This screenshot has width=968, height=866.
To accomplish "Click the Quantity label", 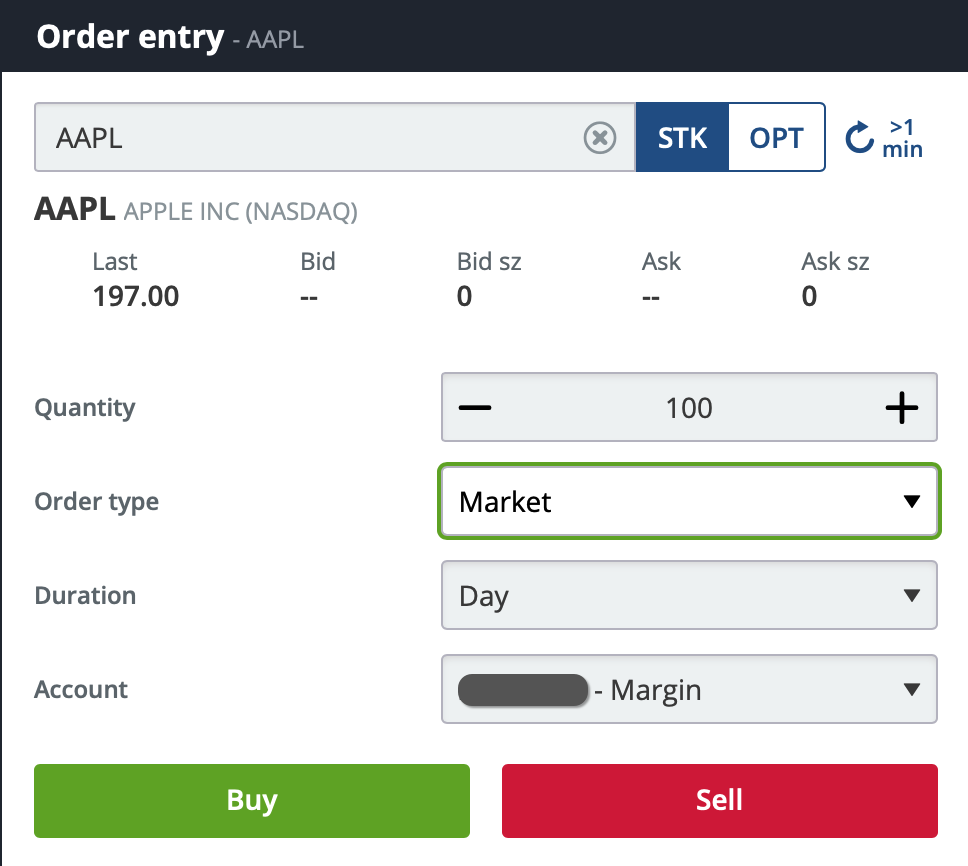I will click(85, 408).
